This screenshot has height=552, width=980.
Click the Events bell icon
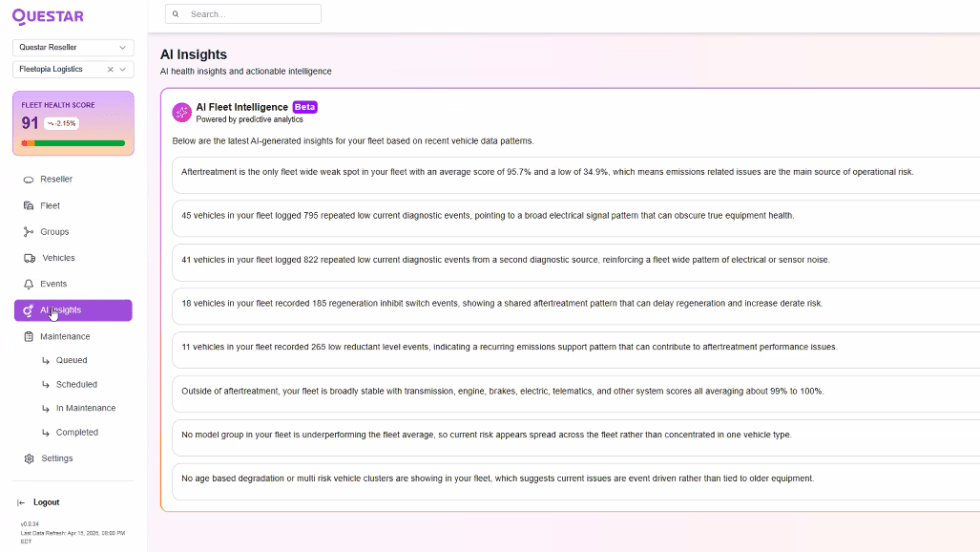(28, 284)
